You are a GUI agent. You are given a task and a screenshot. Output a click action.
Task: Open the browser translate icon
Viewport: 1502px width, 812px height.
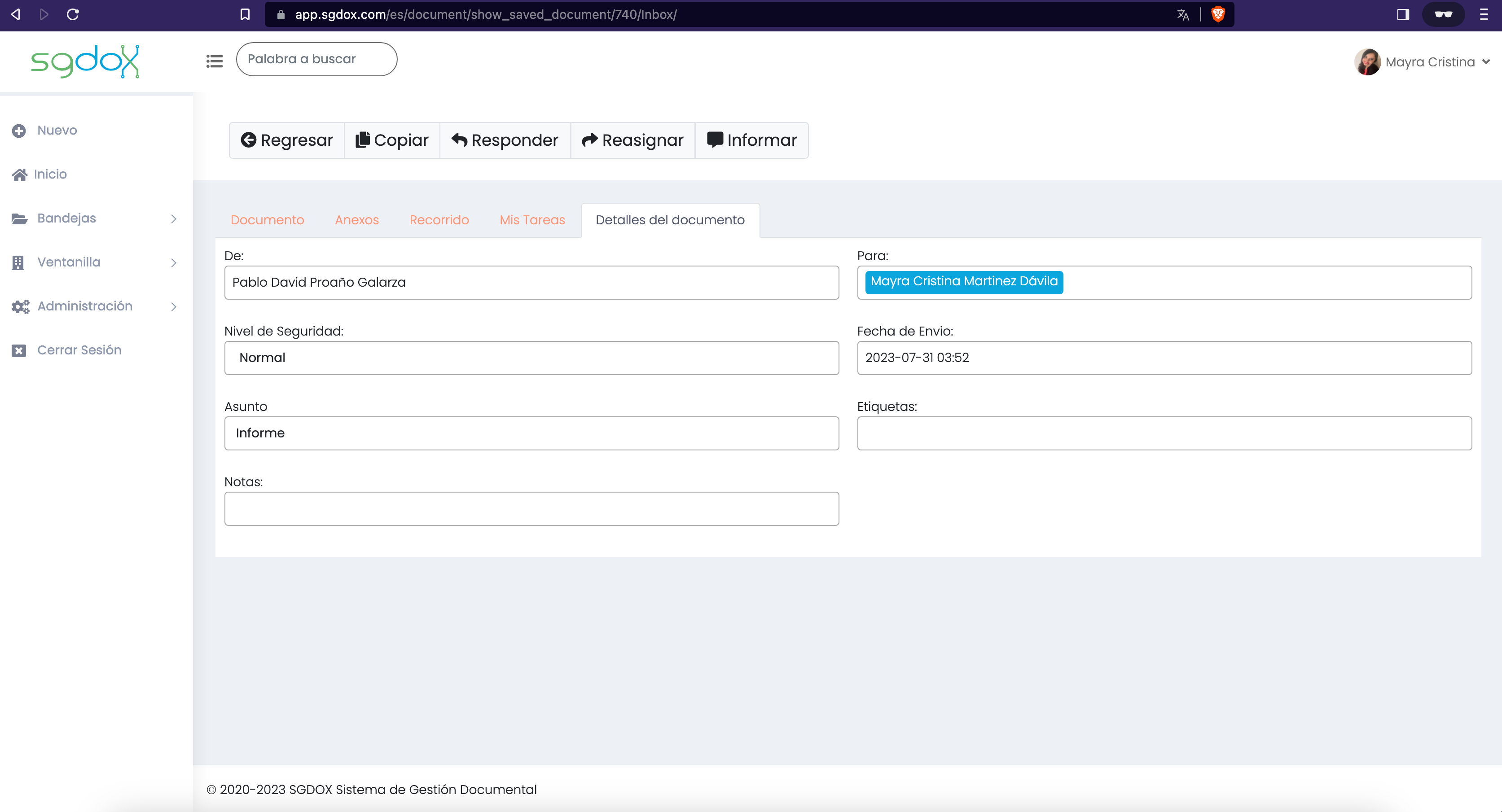tap(1182, 14)
